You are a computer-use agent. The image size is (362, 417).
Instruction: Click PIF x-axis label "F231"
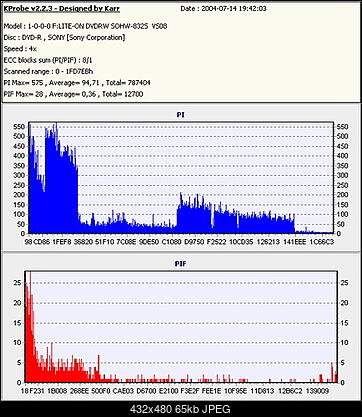click(x=37, y=391)
